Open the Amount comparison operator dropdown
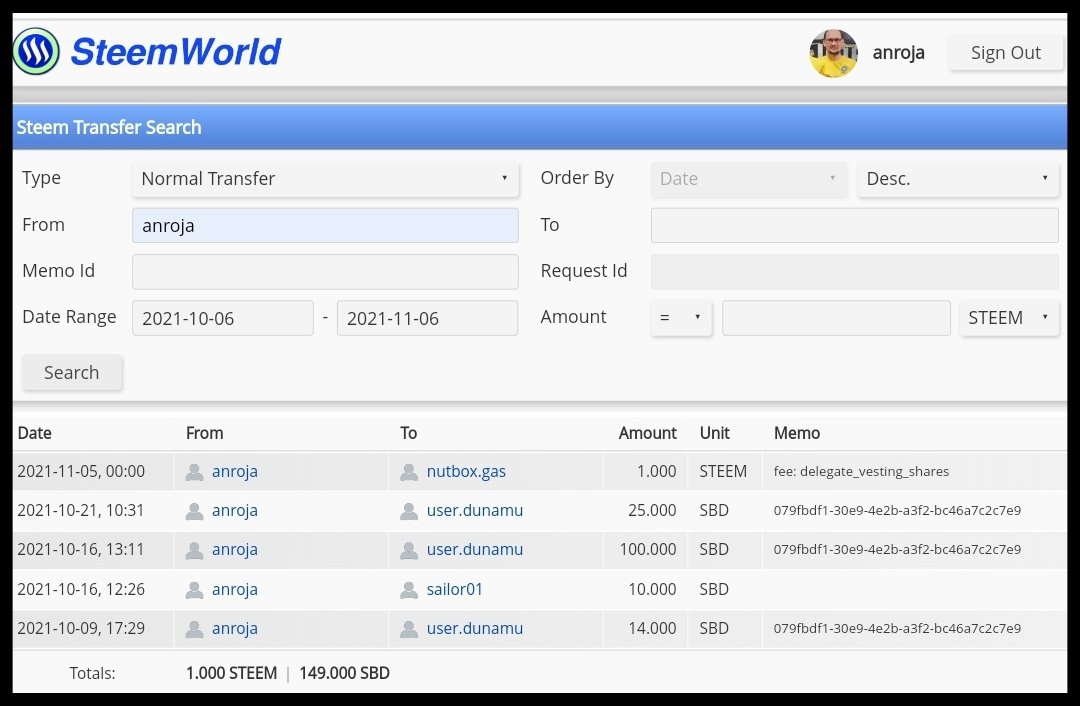This screenshot has height=706, width=1080. pyautogui.click(x=681, y=318)
